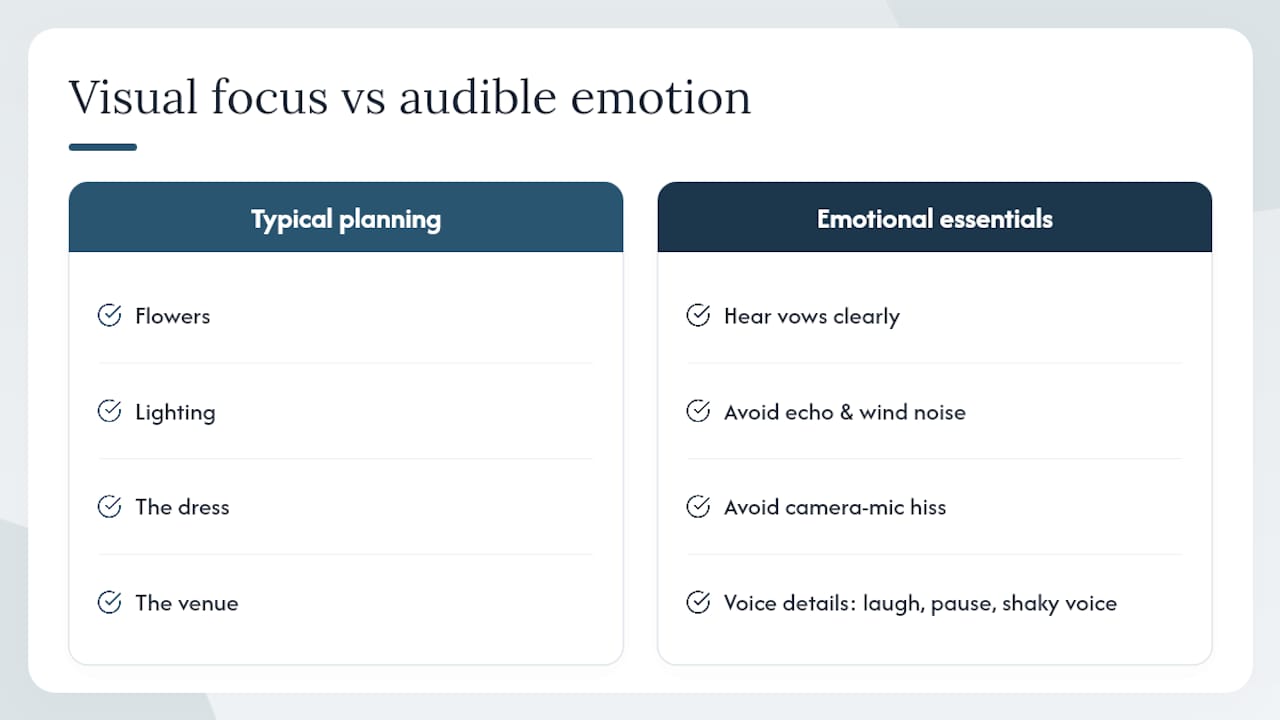The image size is (1280, 720).
Task: Click the check icon beside Lighting
Action: pyautogui.click(x=109, y=411)
